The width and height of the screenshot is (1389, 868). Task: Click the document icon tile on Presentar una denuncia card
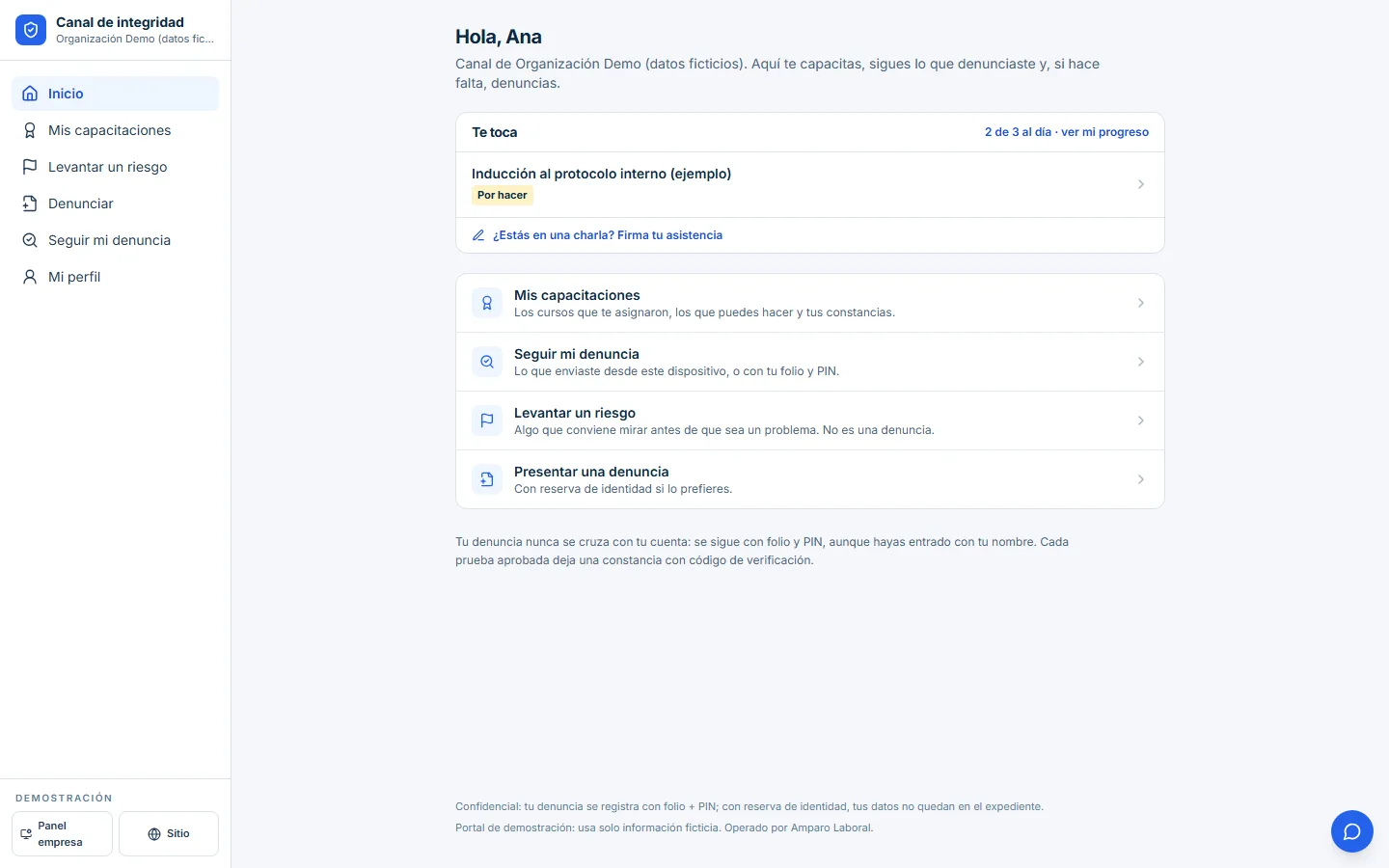pos(487,479)
